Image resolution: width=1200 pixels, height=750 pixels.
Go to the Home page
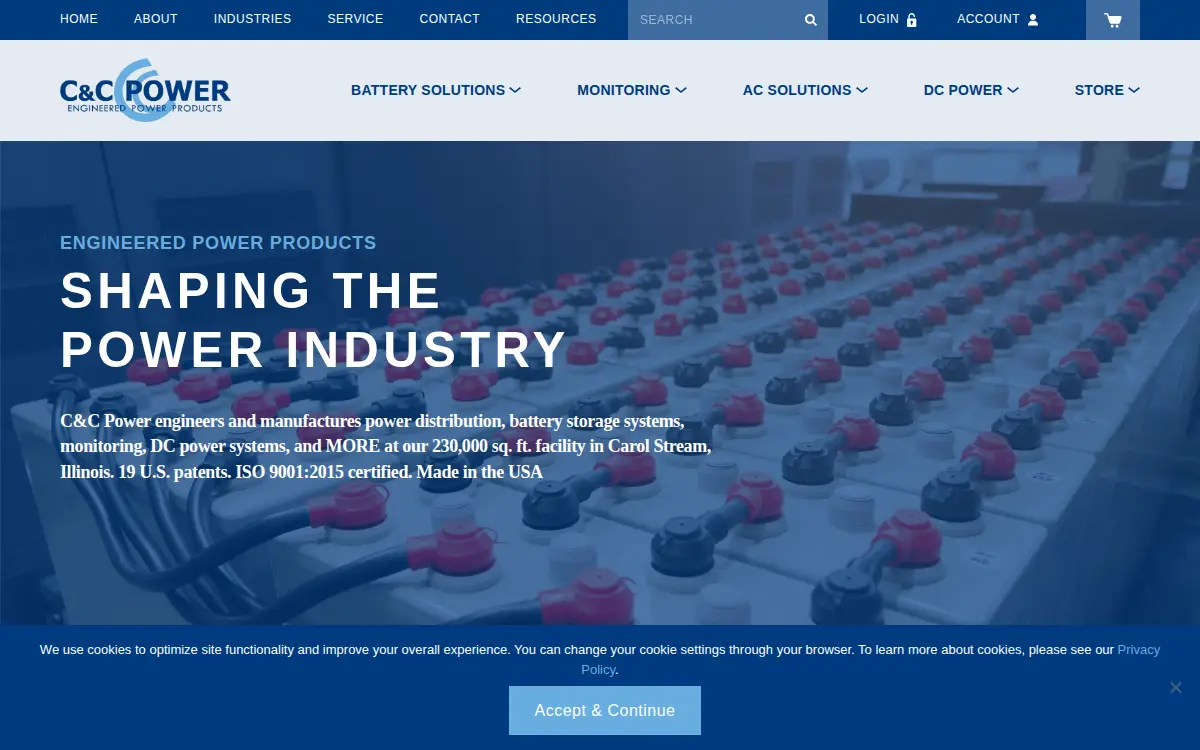coord(79,19)
